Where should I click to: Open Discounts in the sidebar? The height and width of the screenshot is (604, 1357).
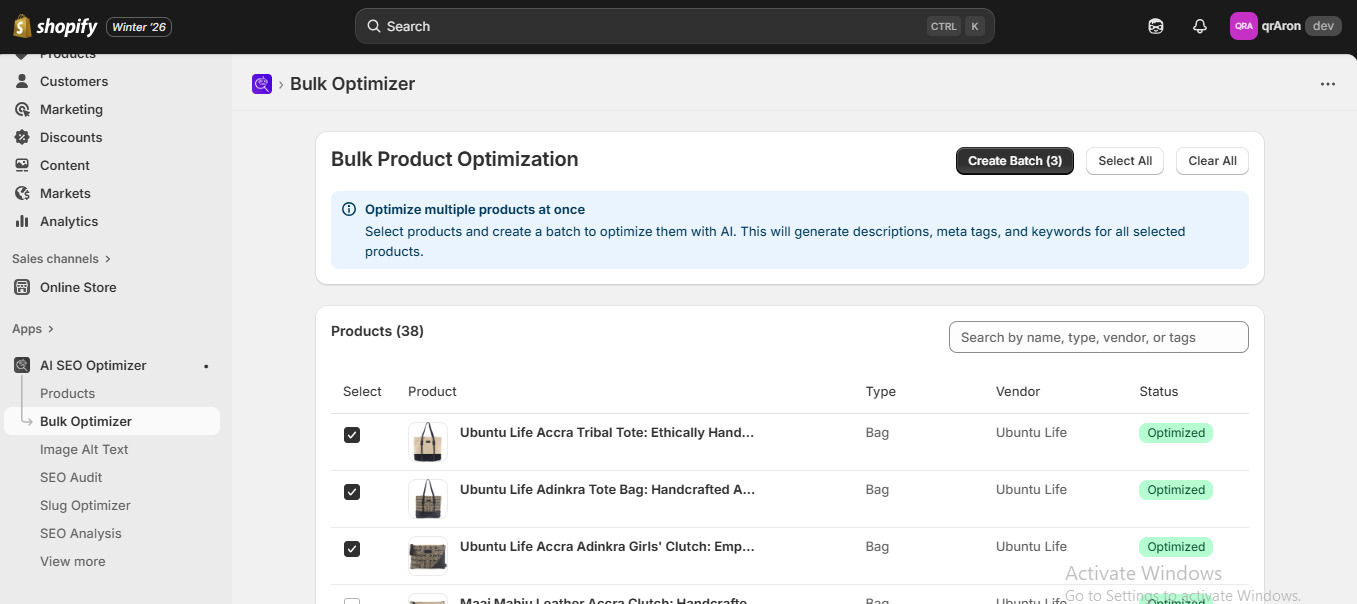pos(71,137)
